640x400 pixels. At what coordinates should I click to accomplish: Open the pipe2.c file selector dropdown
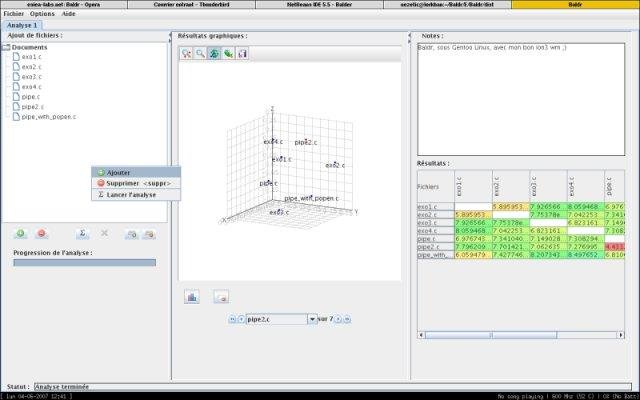pos(312,319)
